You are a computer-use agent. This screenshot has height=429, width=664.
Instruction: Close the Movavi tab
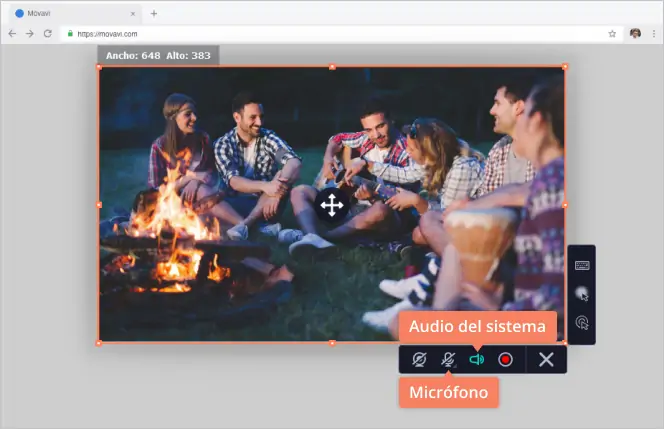point(133,14)
